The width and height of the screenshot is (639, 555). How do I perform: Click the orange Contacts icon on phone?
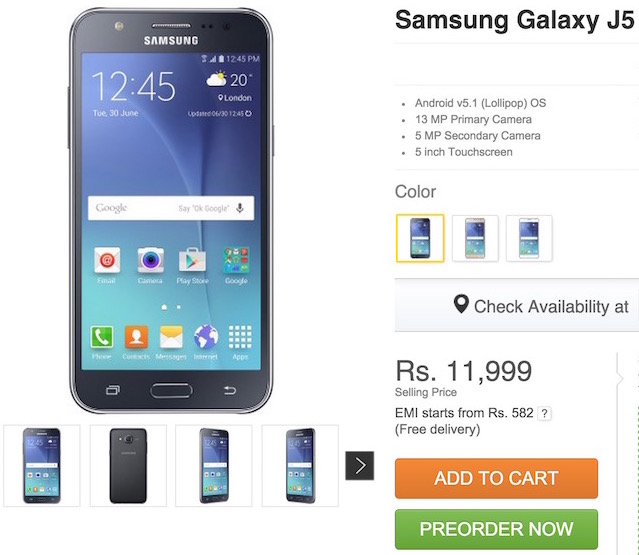136,337
